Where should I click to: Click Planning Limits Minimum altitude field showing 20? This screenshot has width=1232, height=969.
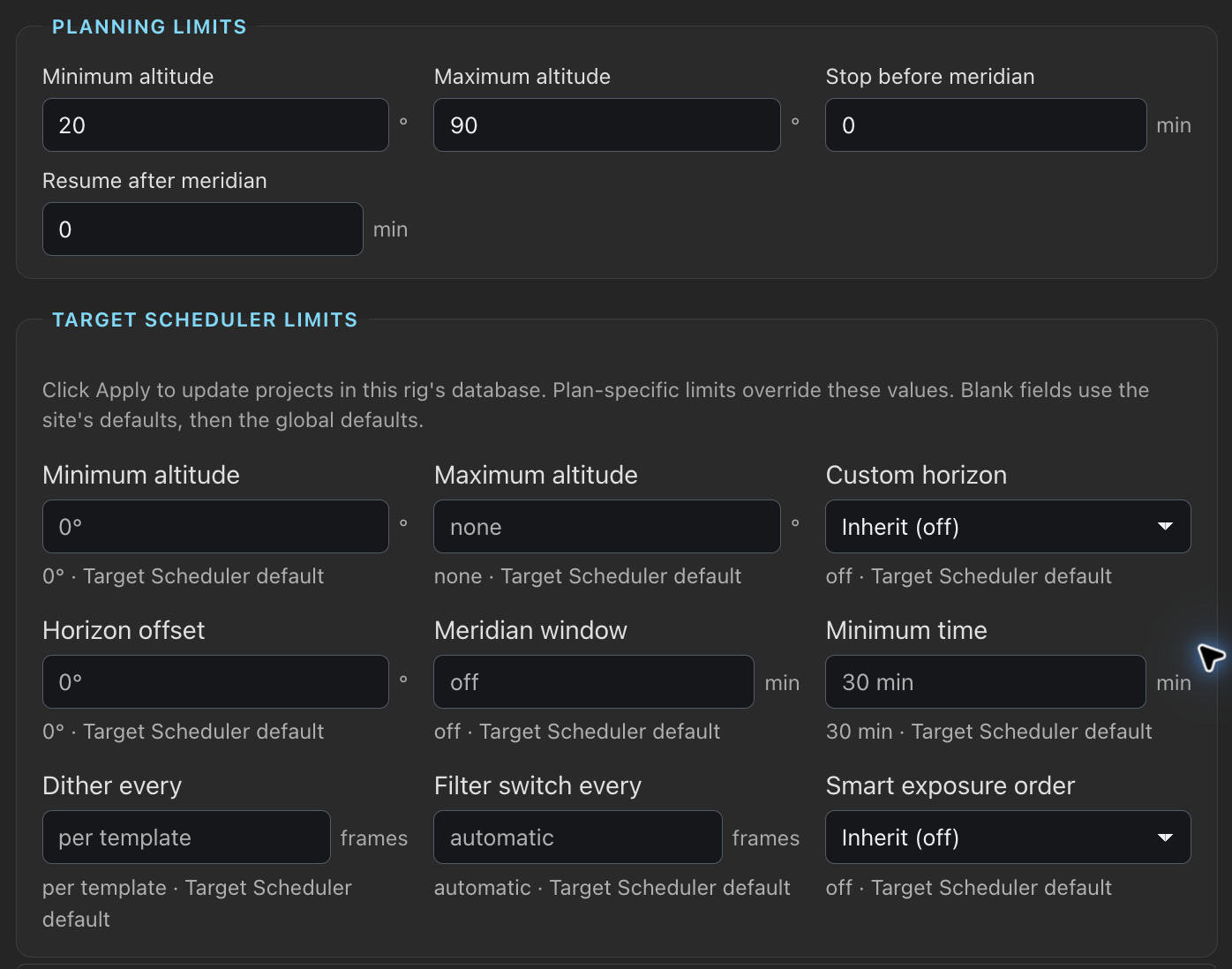215,125
